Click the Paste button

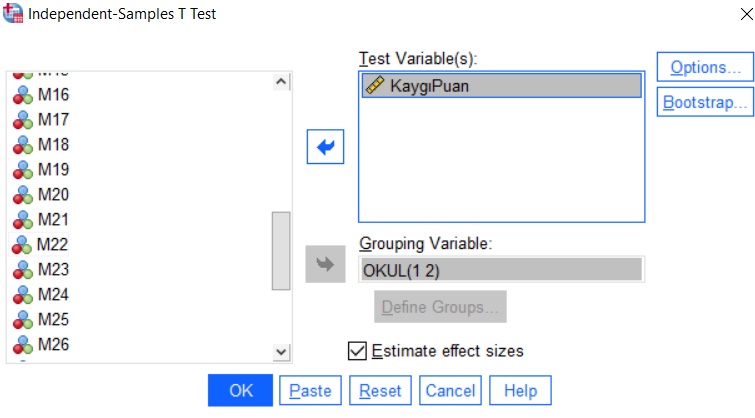(310, 391)
